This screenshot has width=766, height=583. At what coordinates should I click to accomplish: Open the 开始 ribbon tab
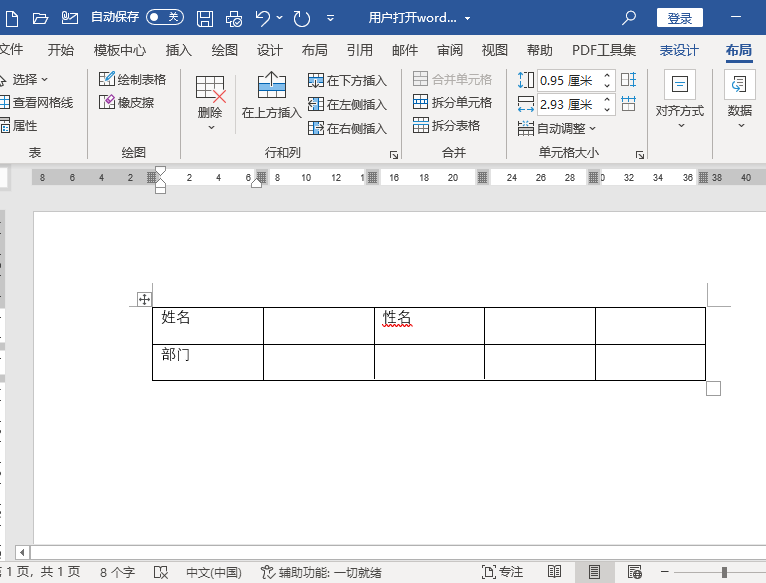click(x=61, y=50)
